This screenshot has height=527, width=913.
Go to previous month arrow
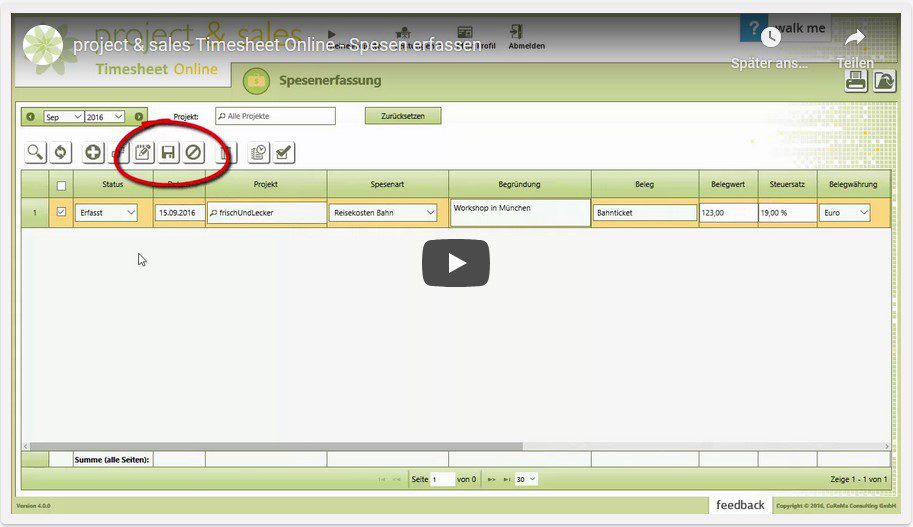tap(31, 116)
